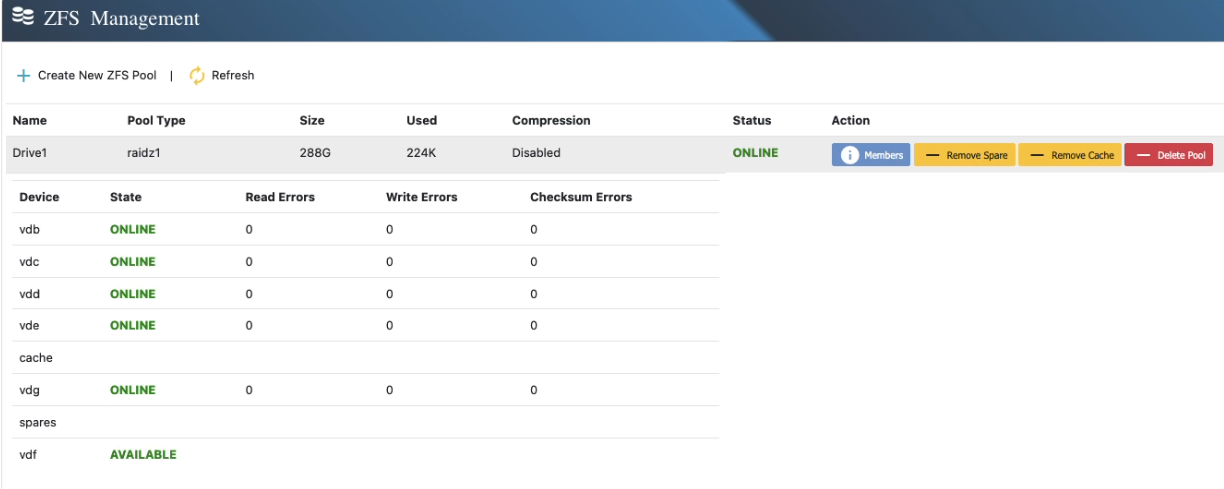Image resolution: width=1224 pixels, height=489 pixels.
Task: Open the Create New ZFS Pool link
Action: pyautogui.click(x=97, y=76)
